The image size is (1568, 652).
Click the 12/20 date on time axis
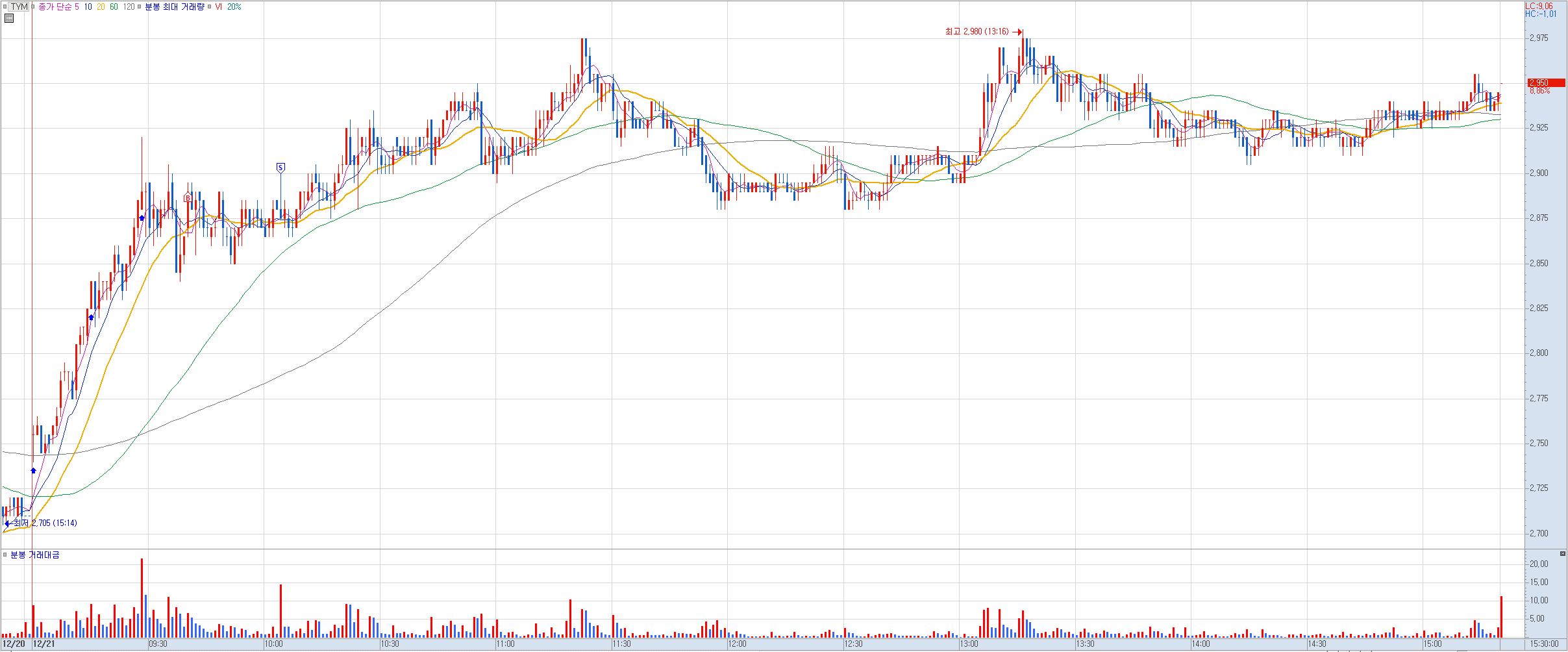click(14, 644)
